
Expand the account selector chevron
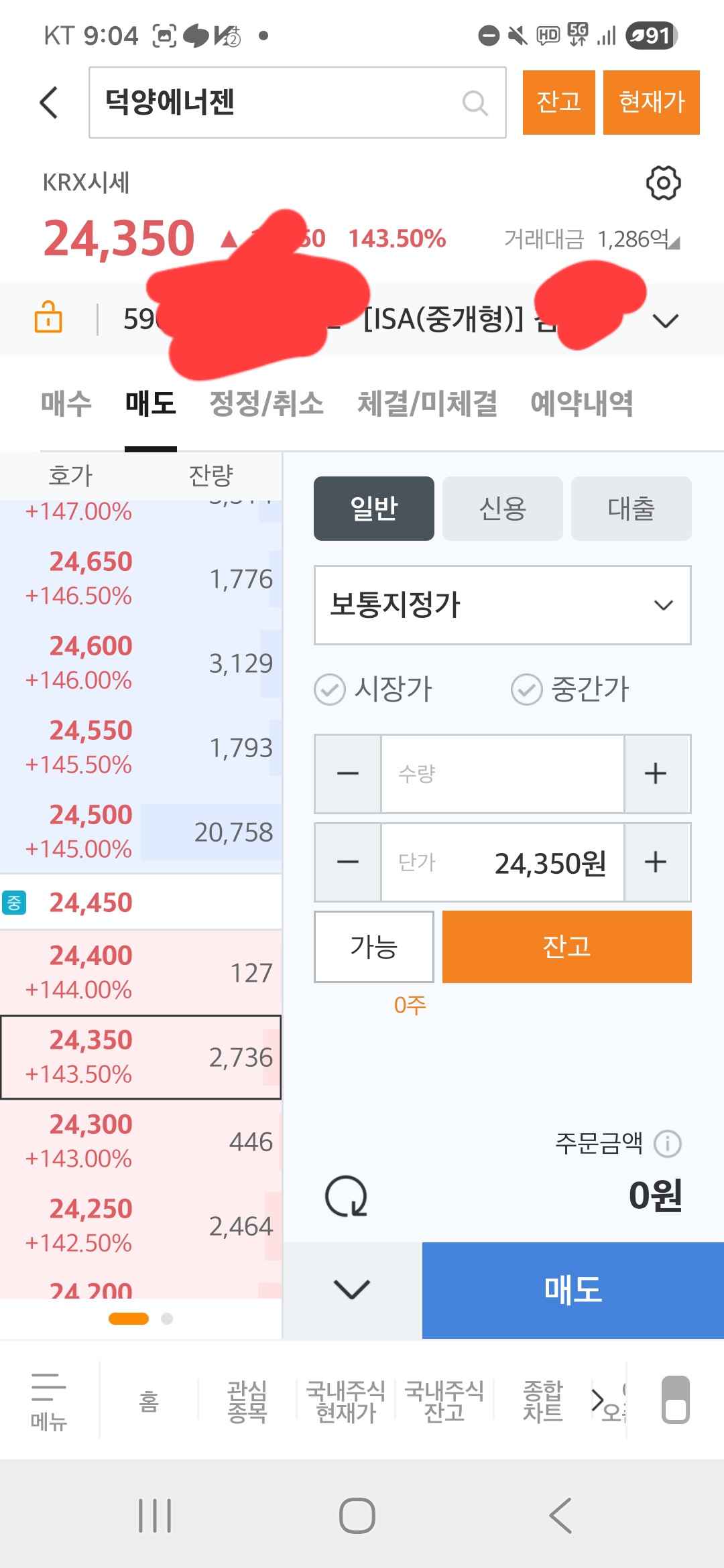coord(665,321)
